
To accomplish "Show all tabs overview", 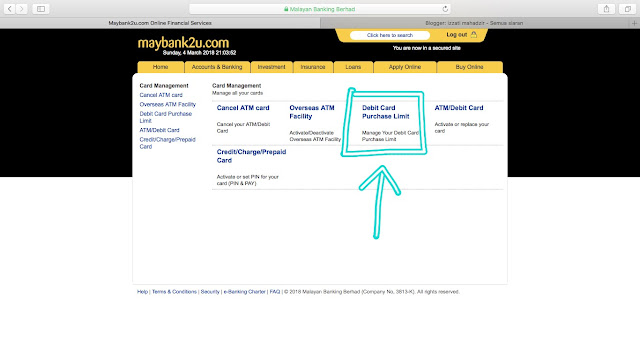I will click(627, 9).
